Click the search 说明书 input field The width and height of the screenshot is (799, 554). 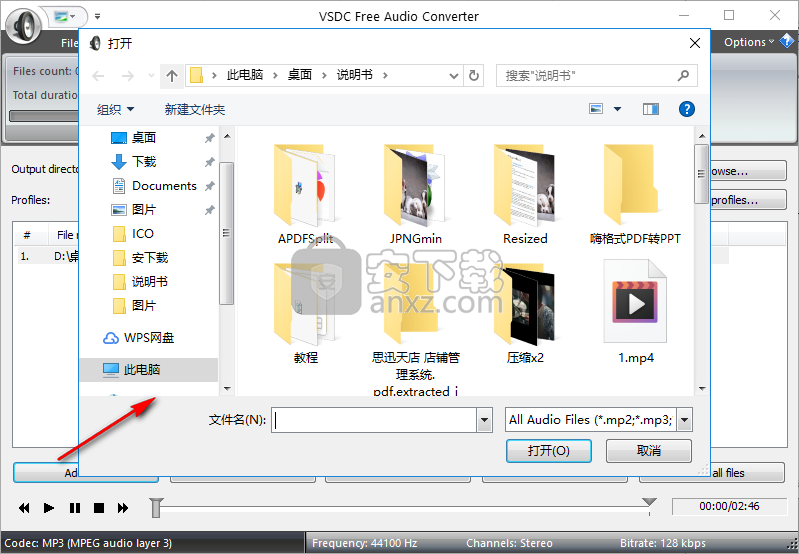pyautogui.click(x=586, y=75)
